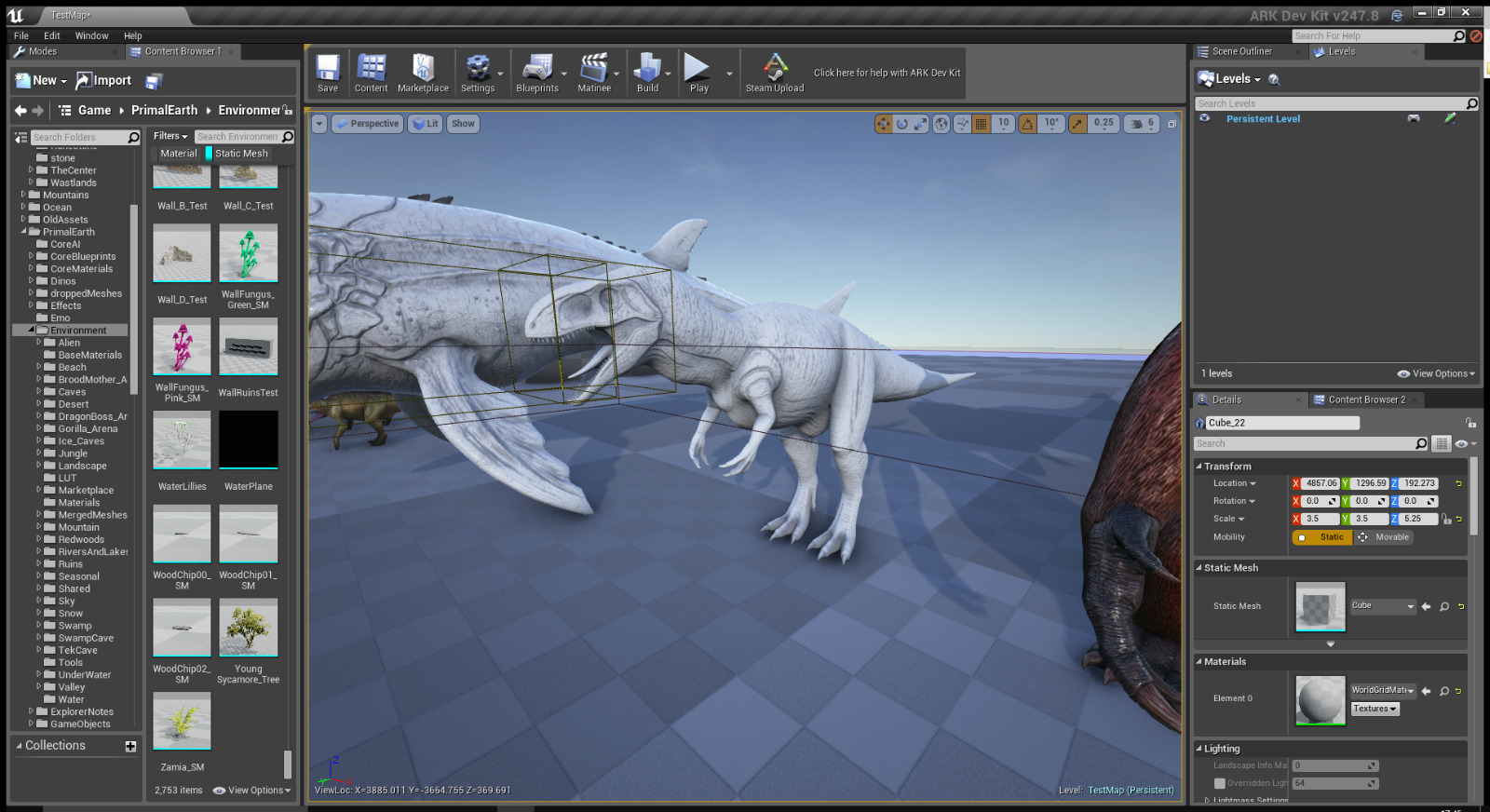The width and height of the screenshot is (1490, 812).
Task: Open surface snapping options in viewport
Action: pyautogui.click(x=962, y=124)
